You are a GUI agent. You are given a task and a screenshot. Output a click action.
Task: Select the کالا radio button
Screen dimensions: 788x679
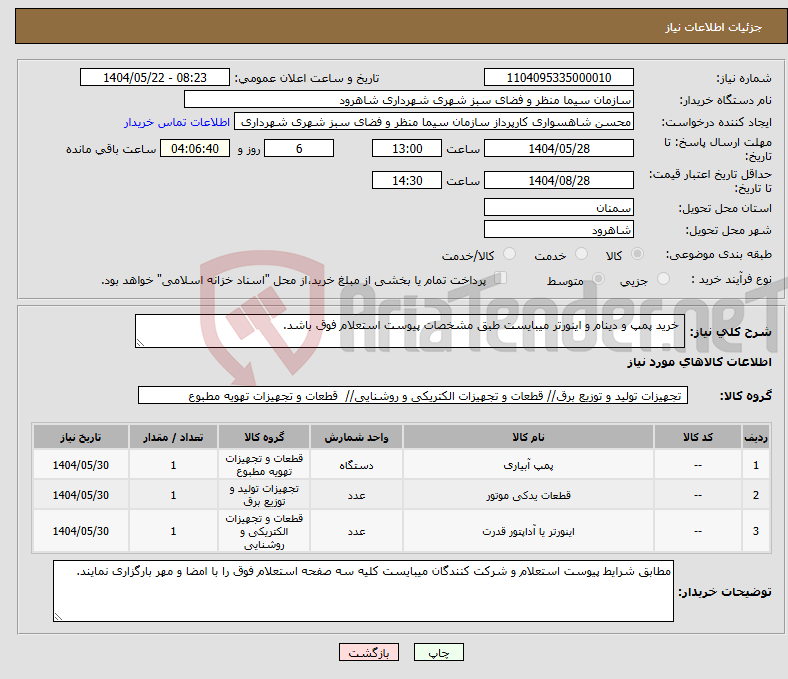pyautogui.click(x=638, y=256)
